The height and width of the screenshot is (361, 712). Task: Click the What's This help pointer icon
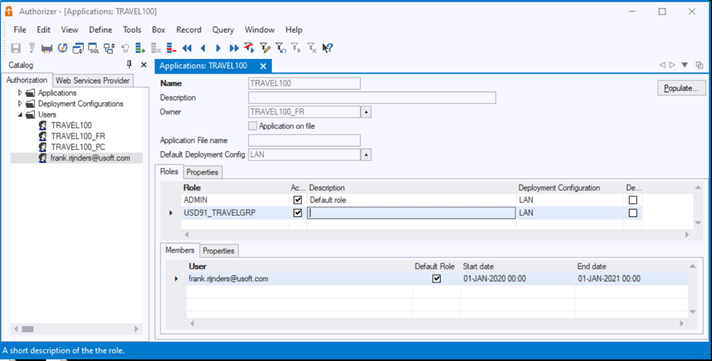[328, 48]
